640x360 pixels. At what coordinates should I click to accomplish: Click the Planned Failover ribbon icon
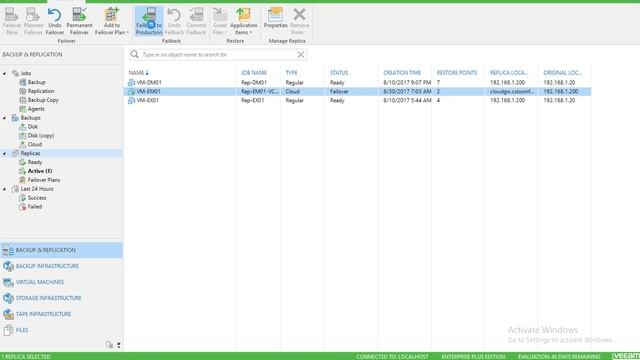tap(33, 21)
